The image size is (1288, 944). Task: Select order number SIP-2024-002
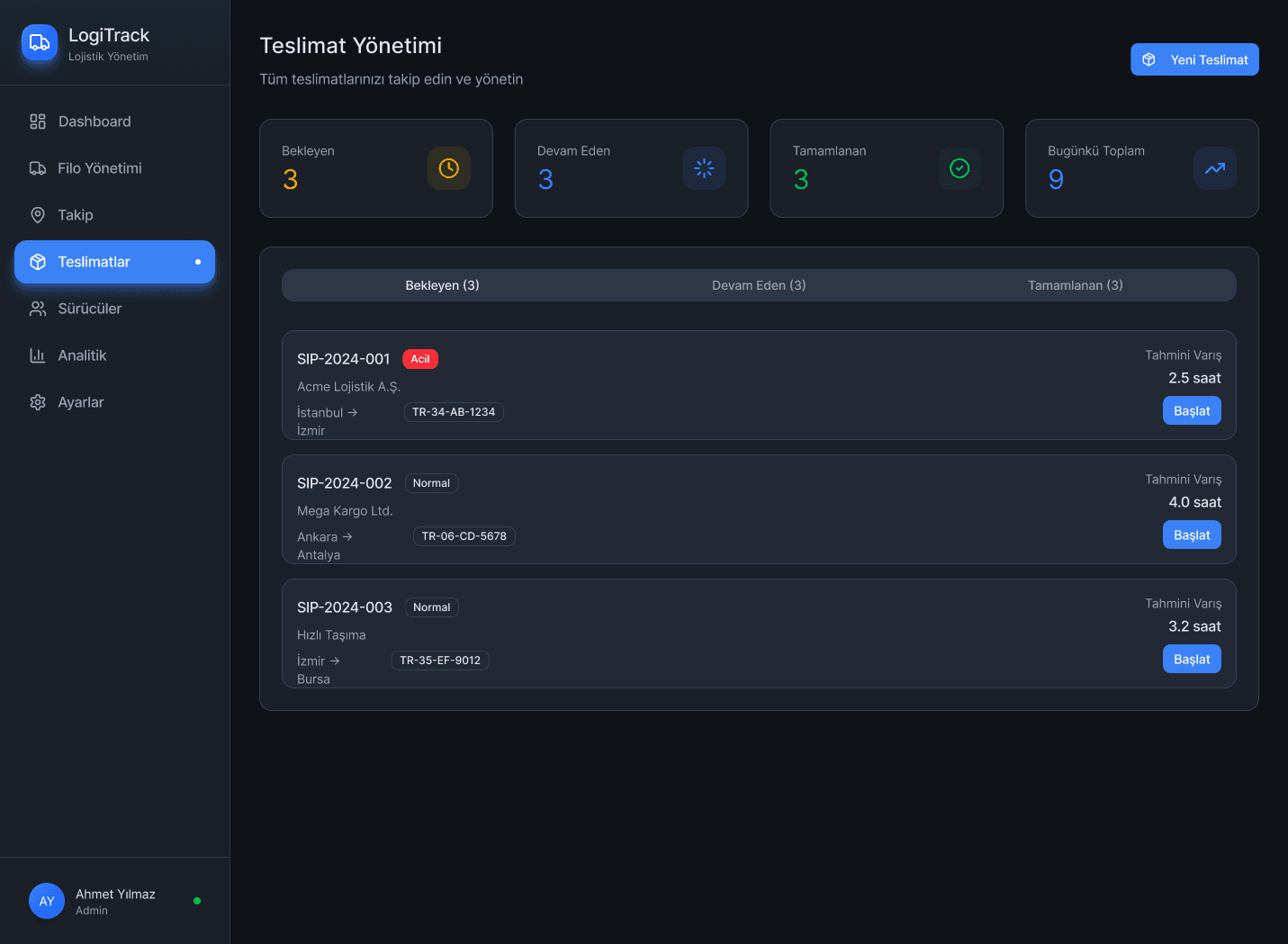pos(345,483)
